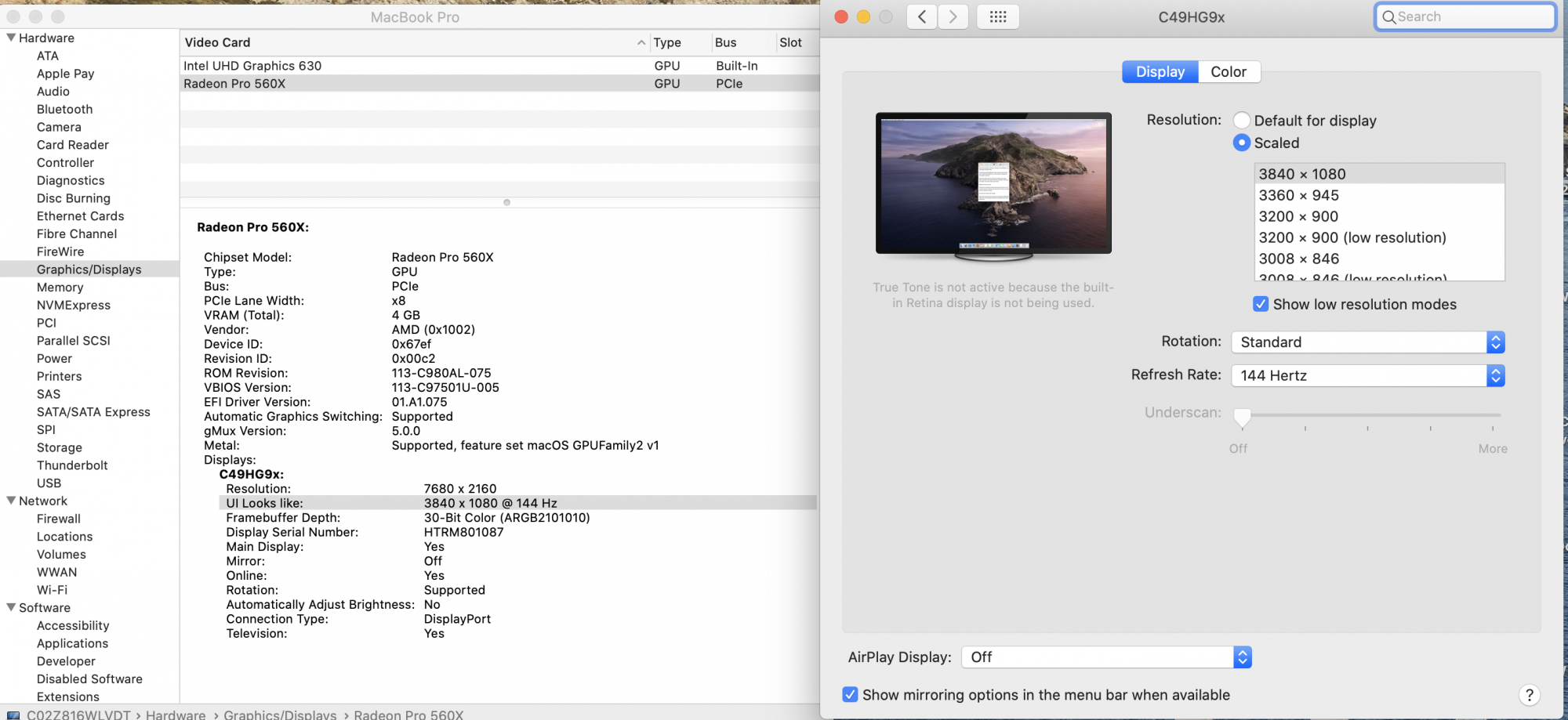Select Storage in the sidebar

pos(60,447)
